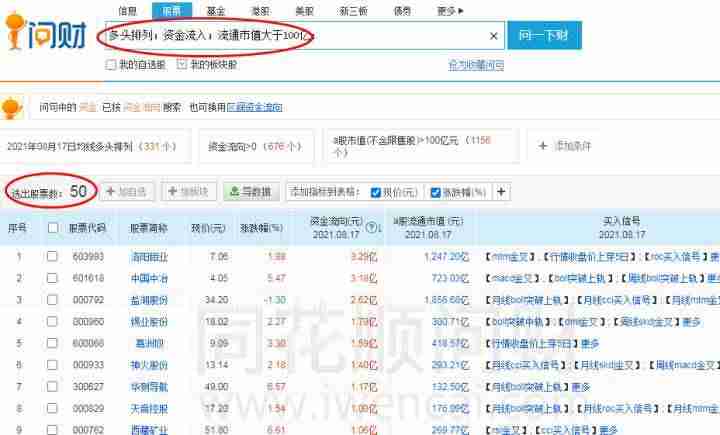Open the 中国中冶 stock link
This screenshot has height=435, width=720.
(149, 278)
